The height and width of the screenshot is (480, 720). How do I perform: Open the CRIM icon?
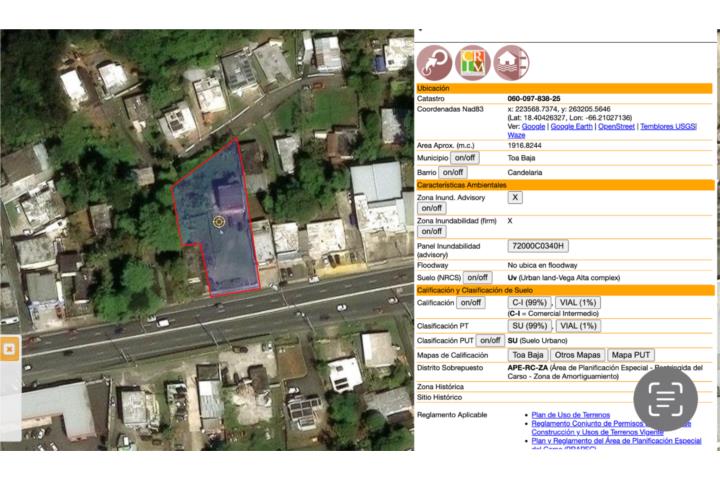472,62
